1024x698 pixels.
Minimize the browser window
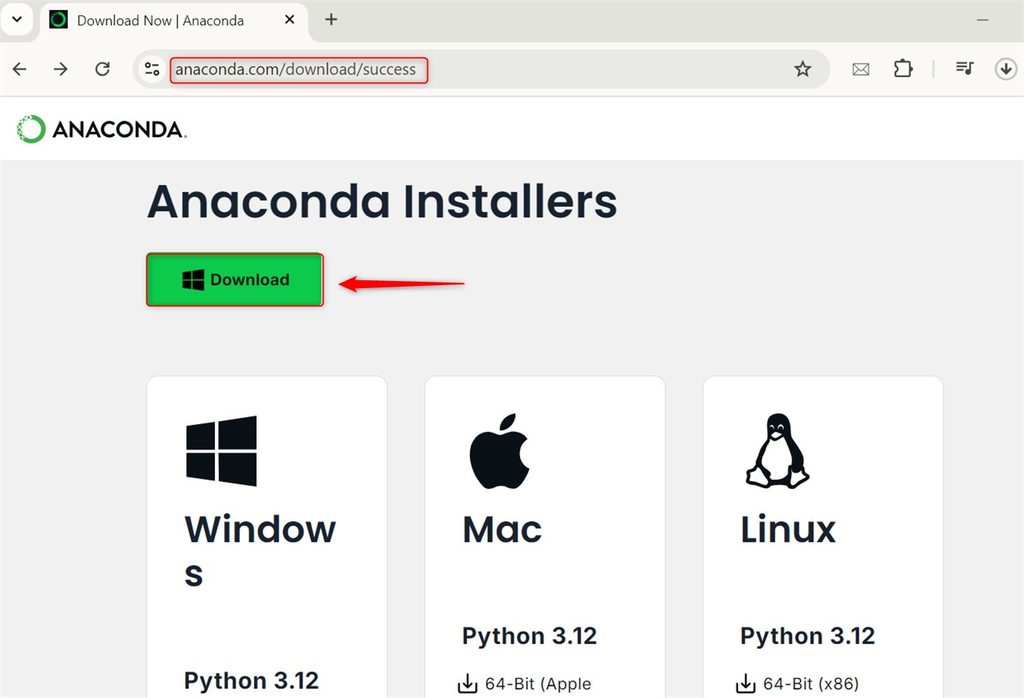982,20
